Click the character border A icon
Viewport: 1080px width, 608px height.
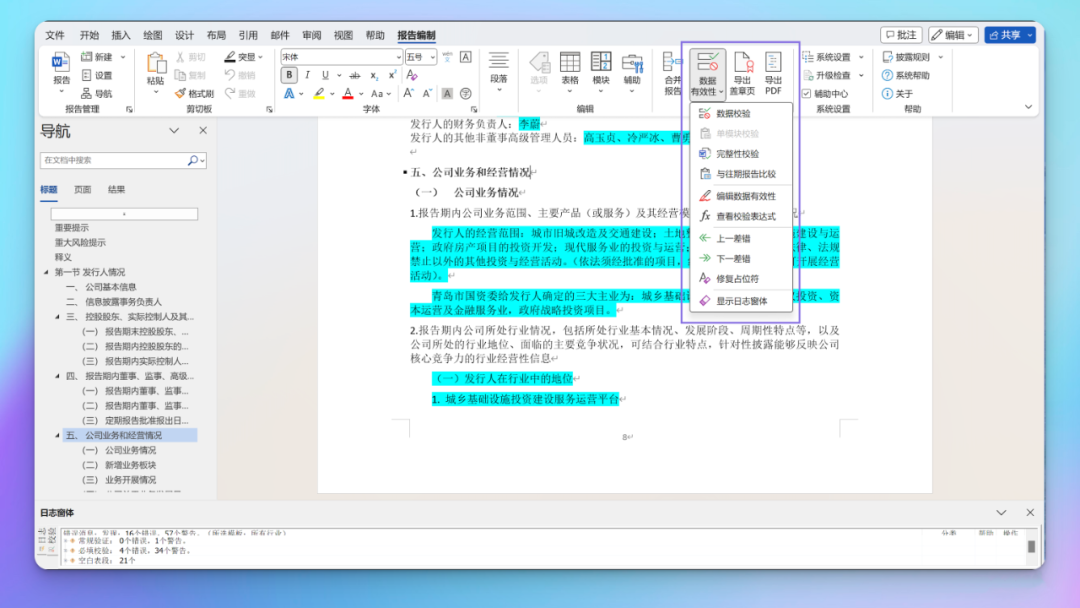pos(466,57)
